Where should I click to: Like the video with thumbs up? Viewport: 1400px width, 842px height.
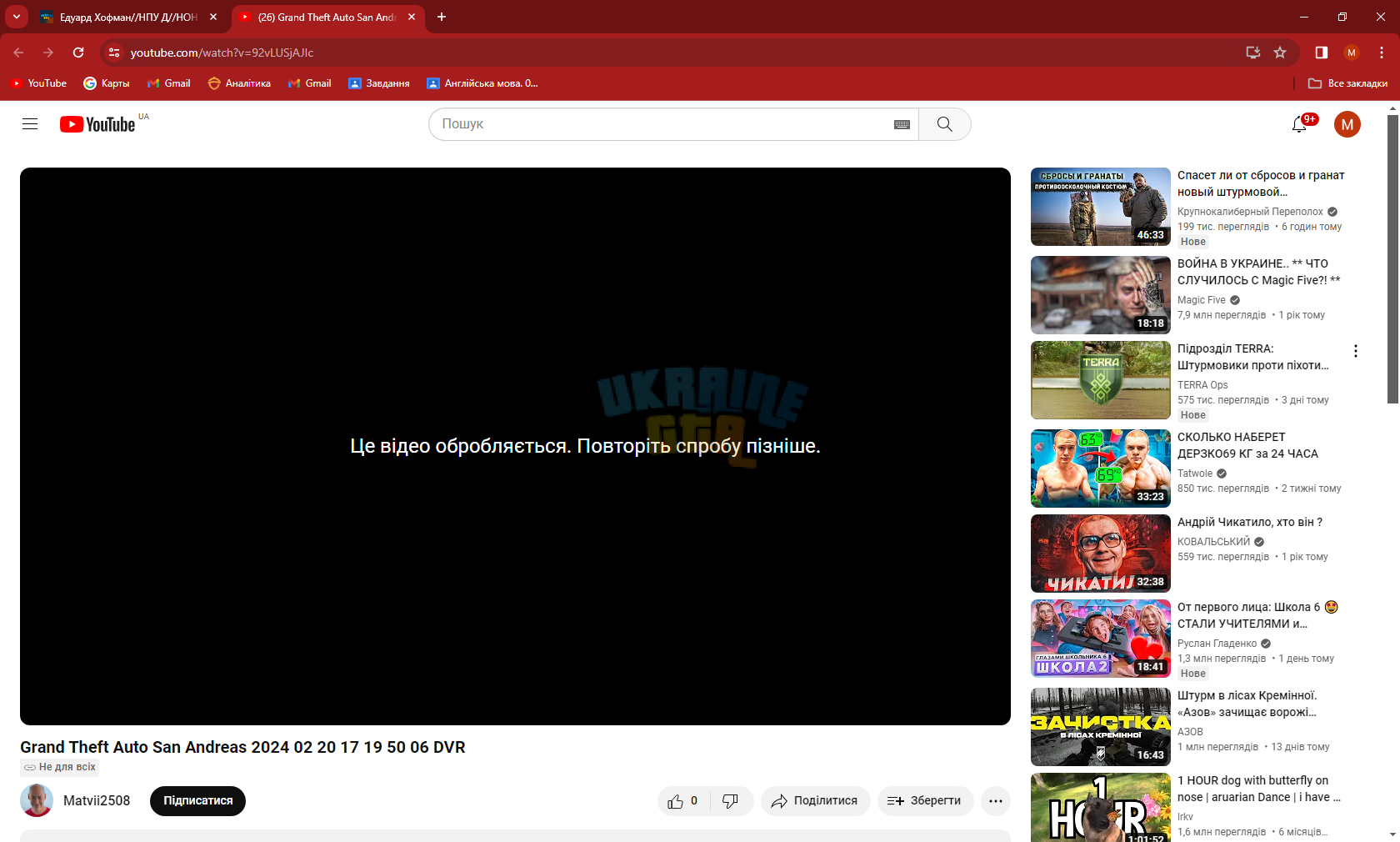click(x=683, y=801)
